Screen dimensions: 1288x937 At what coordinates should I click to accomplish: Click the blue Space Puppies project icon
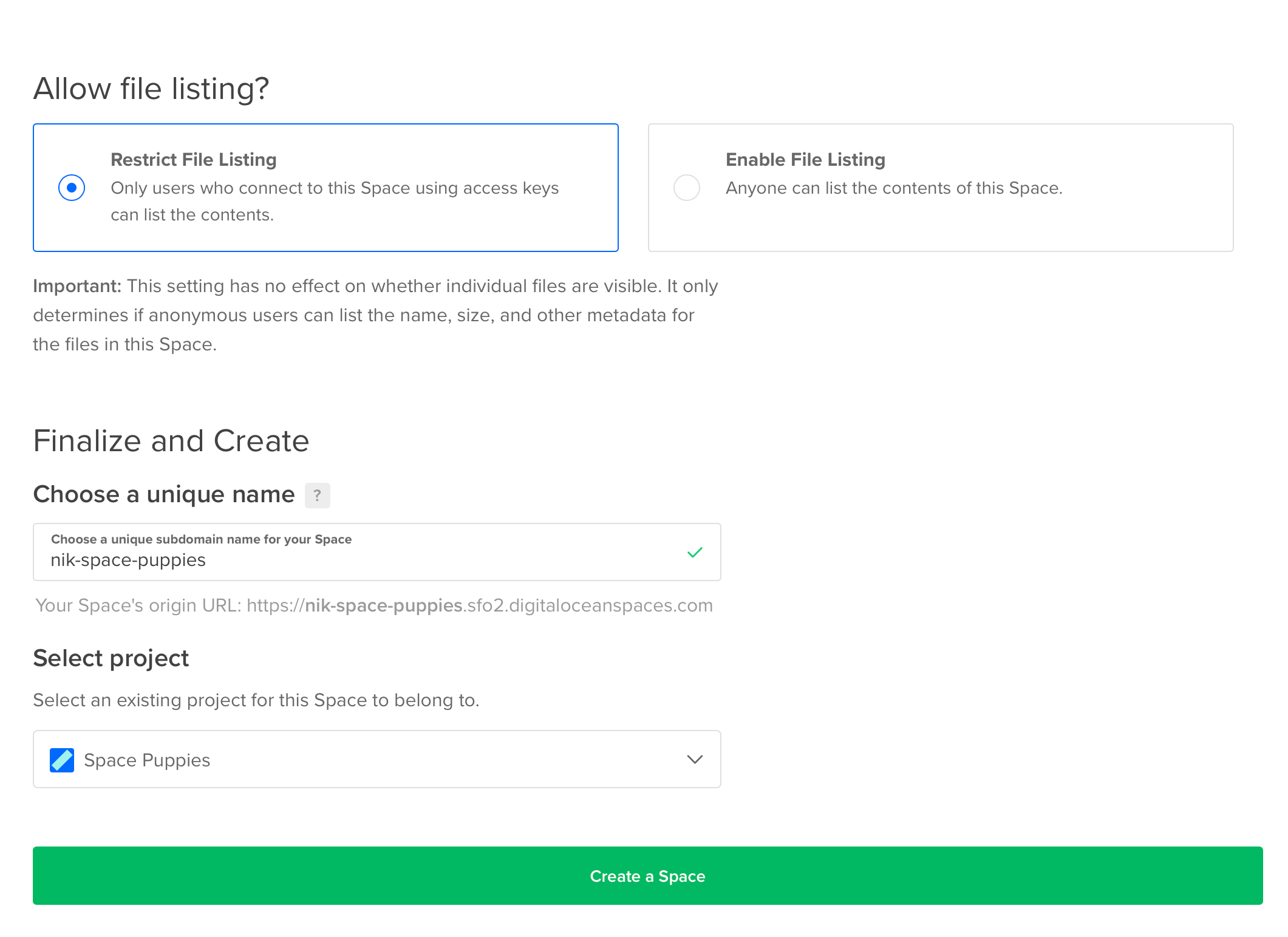pos(62,760)
